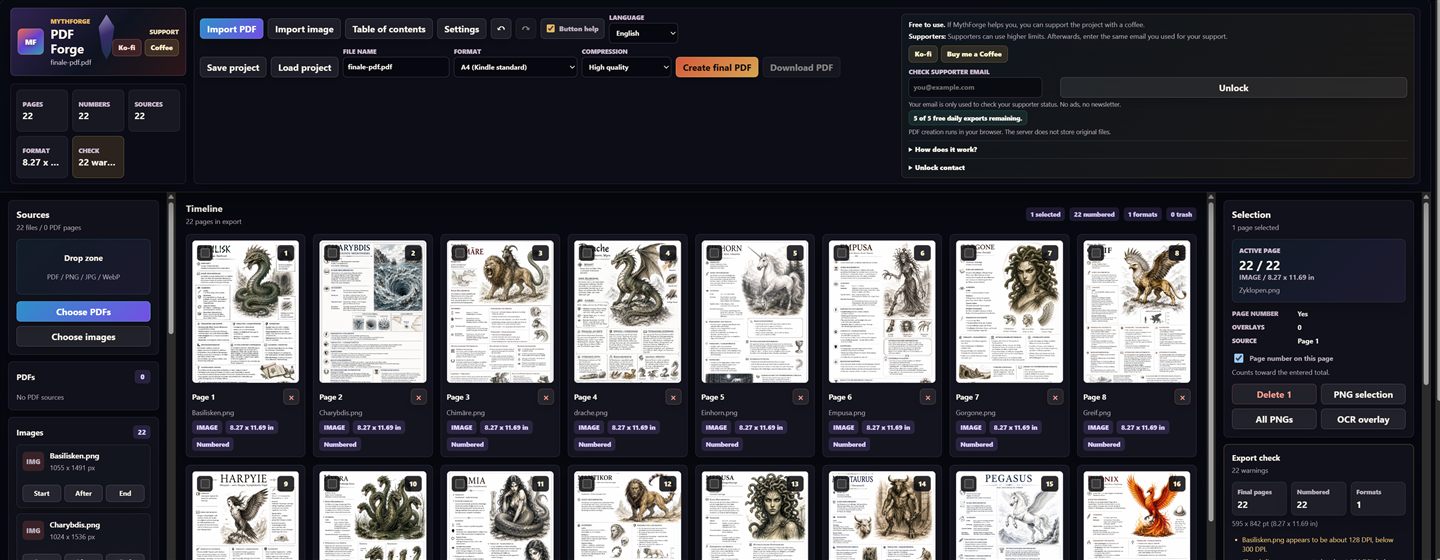The width and height of the screenshot is (1440, 560).
Task: Tick the selection checkbox on Harpyie page 9
Action: click(205, 484)
